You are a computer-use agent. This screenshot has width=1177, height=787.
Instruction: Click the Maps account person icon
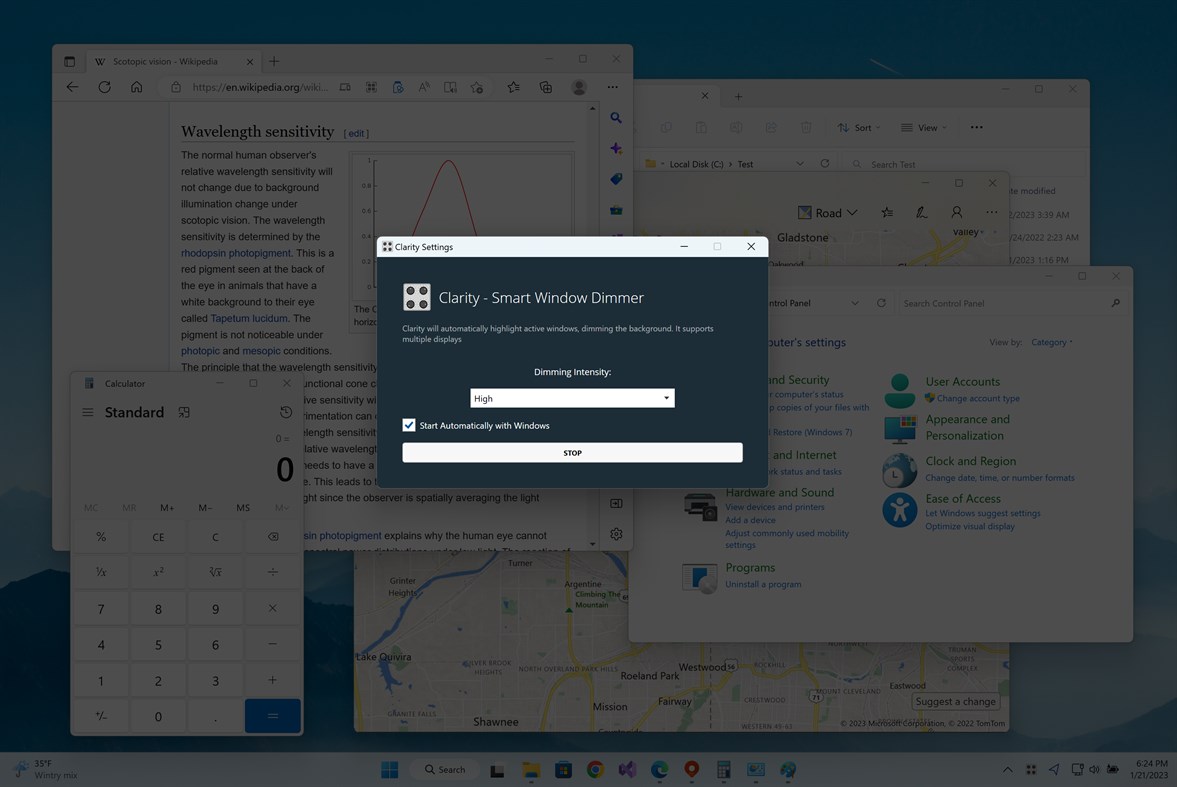956,213
